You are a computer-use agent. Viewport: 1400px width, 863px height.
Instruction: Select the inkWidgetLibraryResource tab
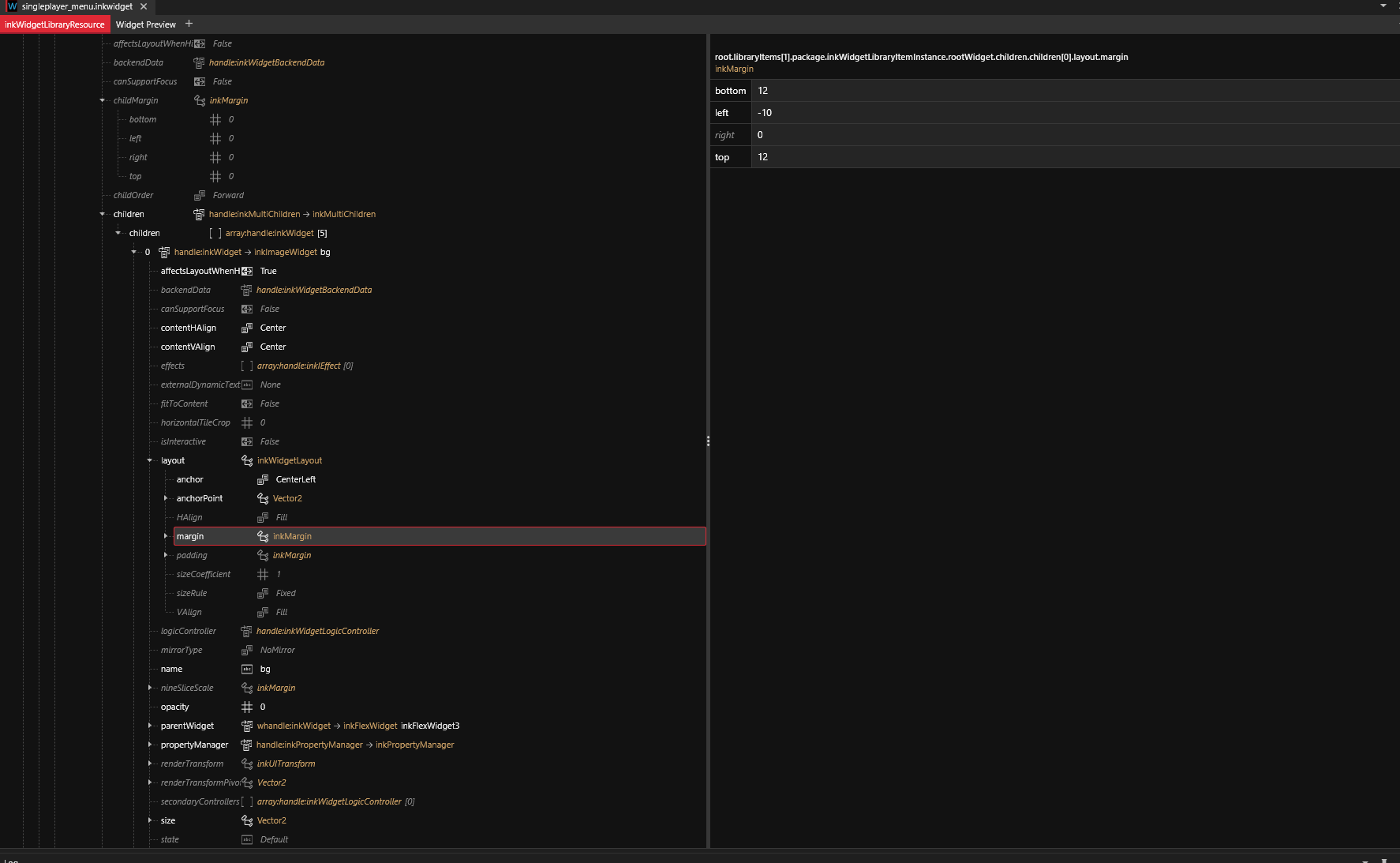coord(54,24)
